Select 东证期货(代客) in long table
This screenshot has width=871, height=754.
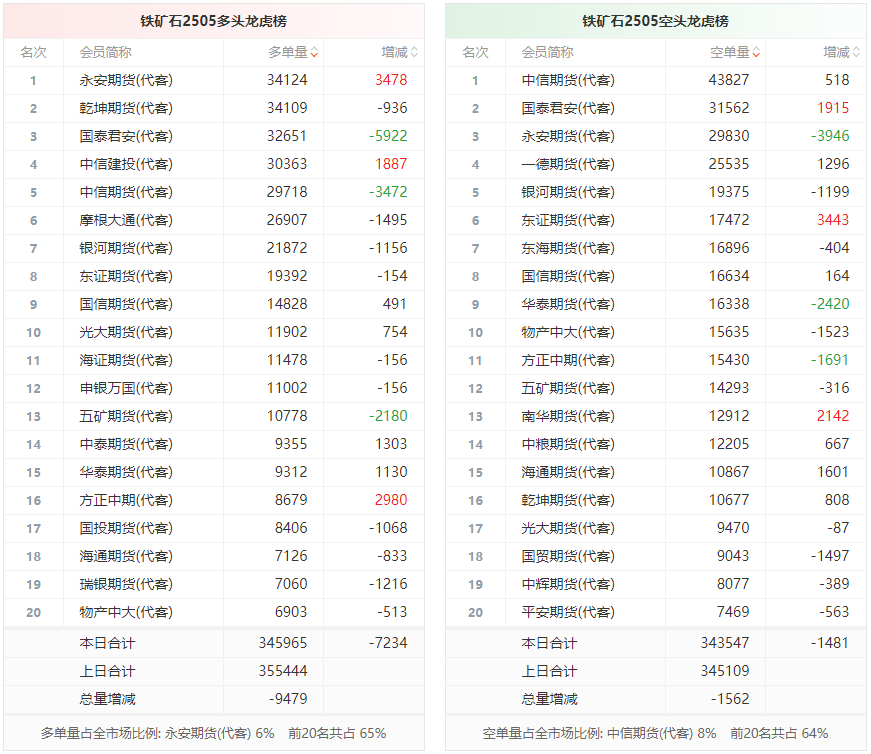[x=126, y=277]
